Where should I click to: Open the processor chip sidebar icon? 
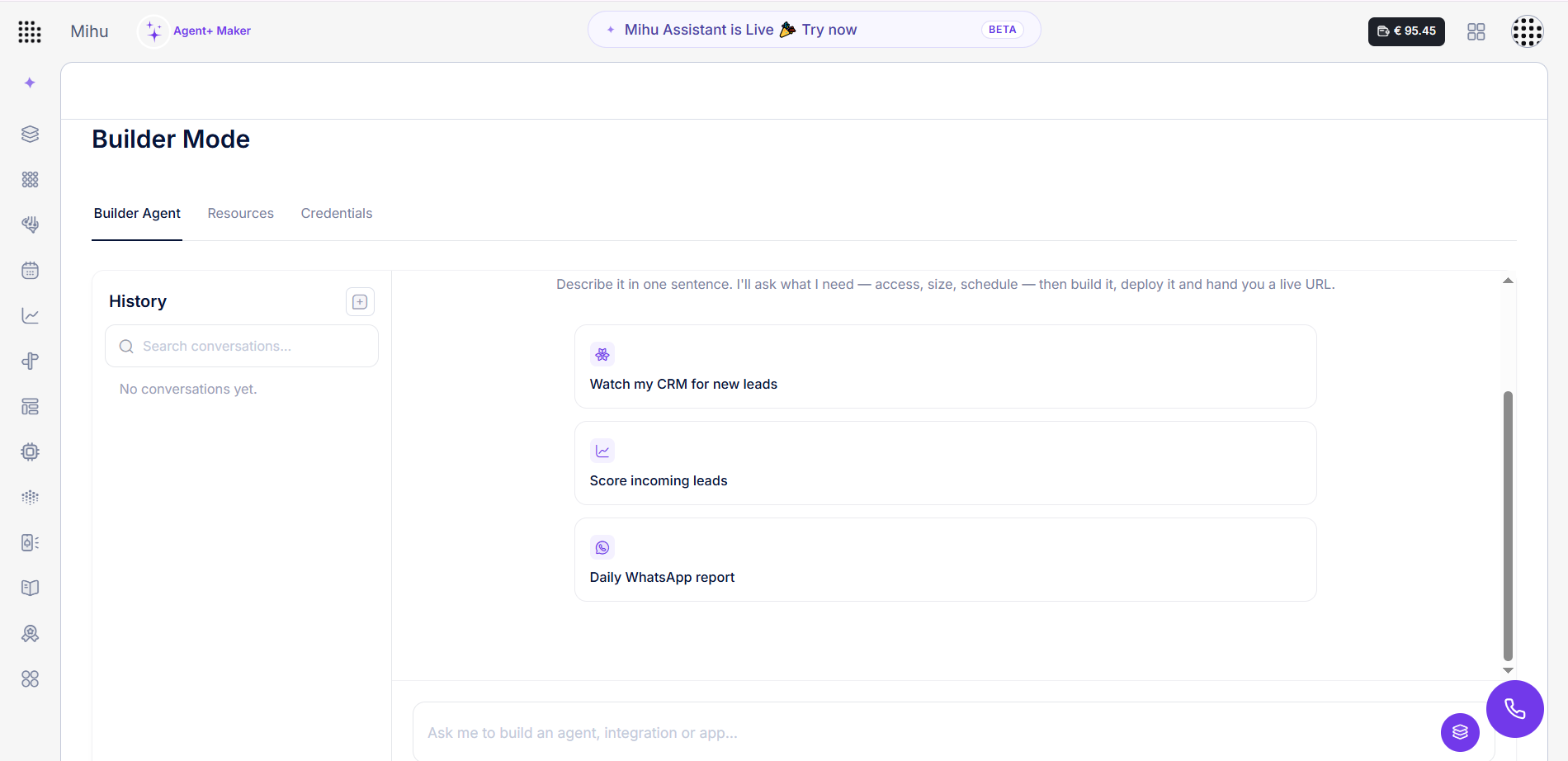[30, 451]
